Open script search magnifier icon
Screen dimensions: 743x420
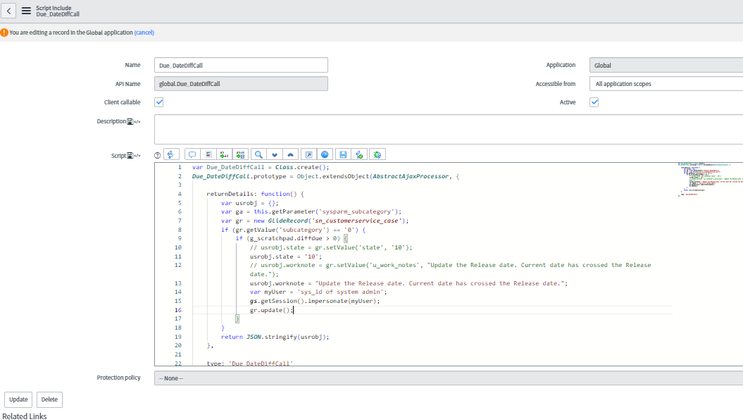click(x=258, y=155)
